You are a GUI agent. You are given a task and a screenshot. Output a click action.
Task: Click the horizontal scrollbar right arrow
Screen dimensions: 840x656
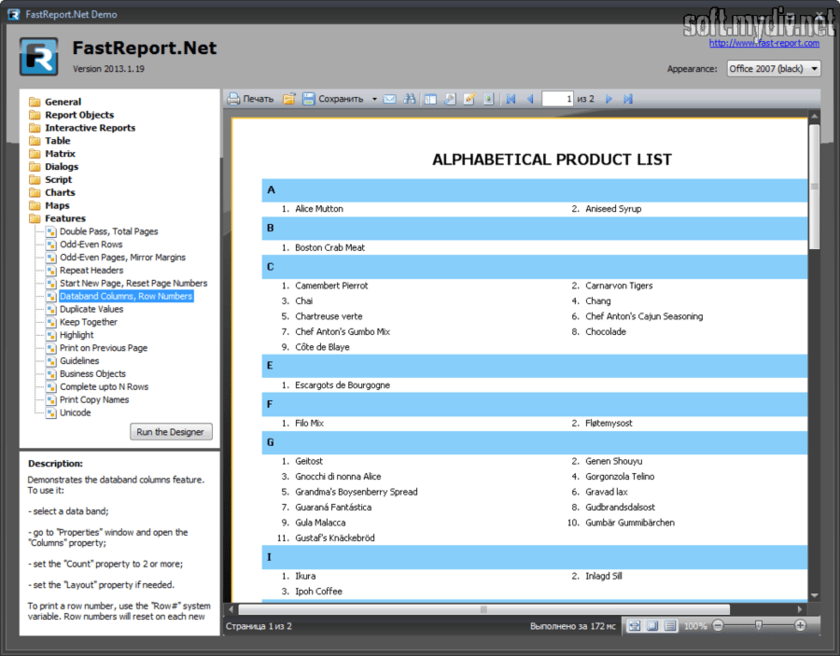tap(800, 609)
